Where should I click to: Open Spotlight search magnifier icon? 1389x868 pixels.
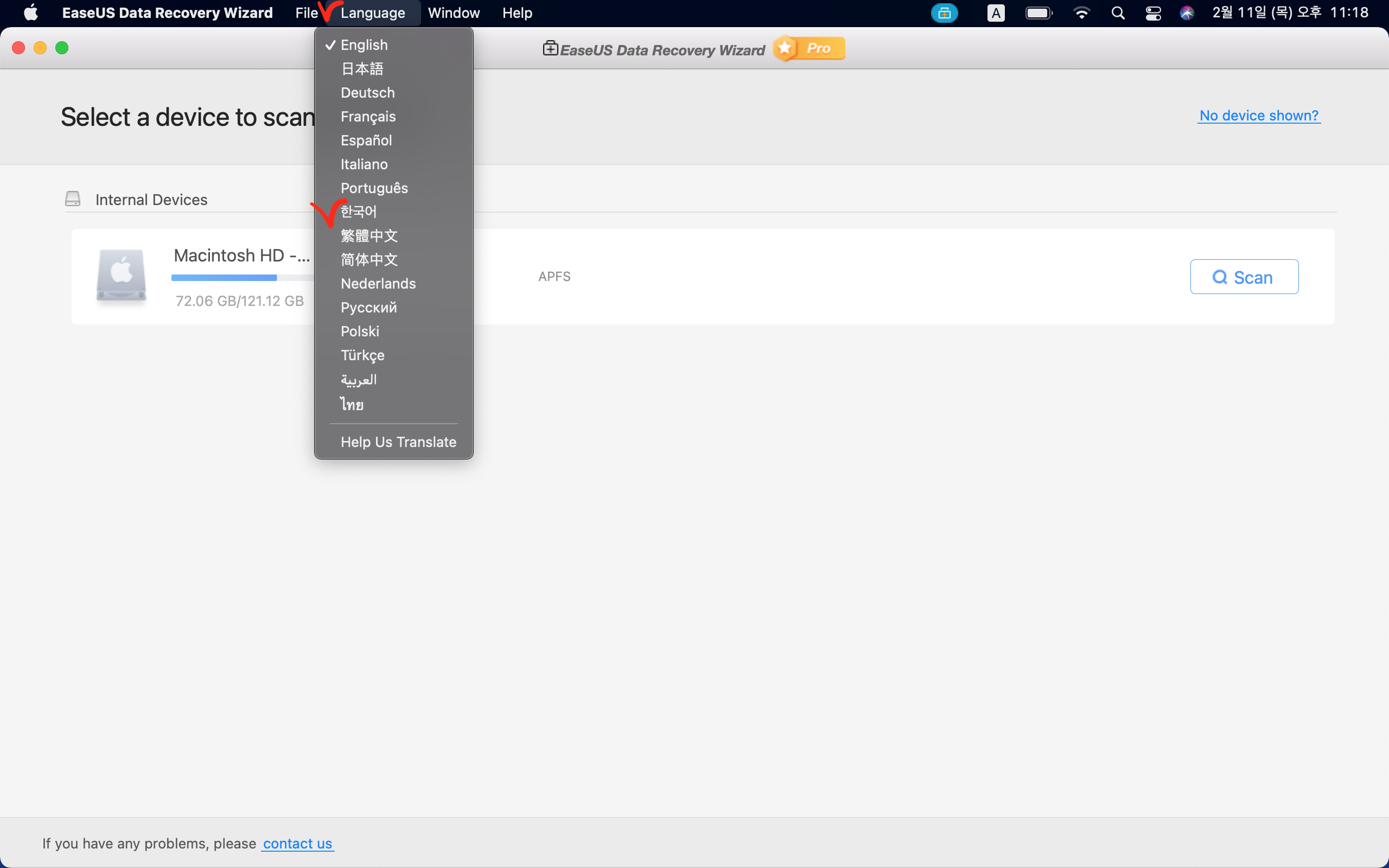click(x=1118, y=12)
